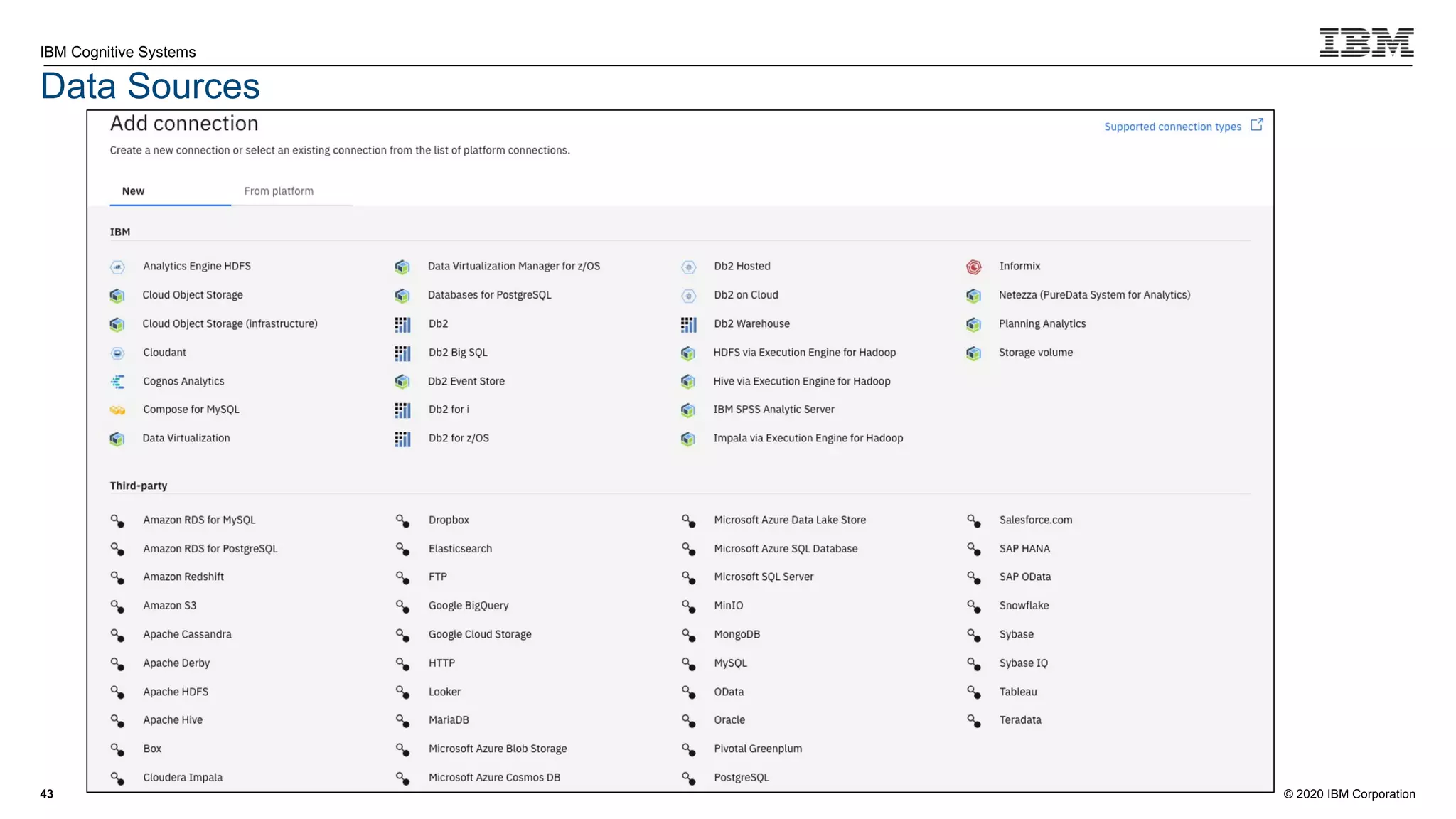
Task: Select Cloud Object Storage connection
Action: (192, 295)
